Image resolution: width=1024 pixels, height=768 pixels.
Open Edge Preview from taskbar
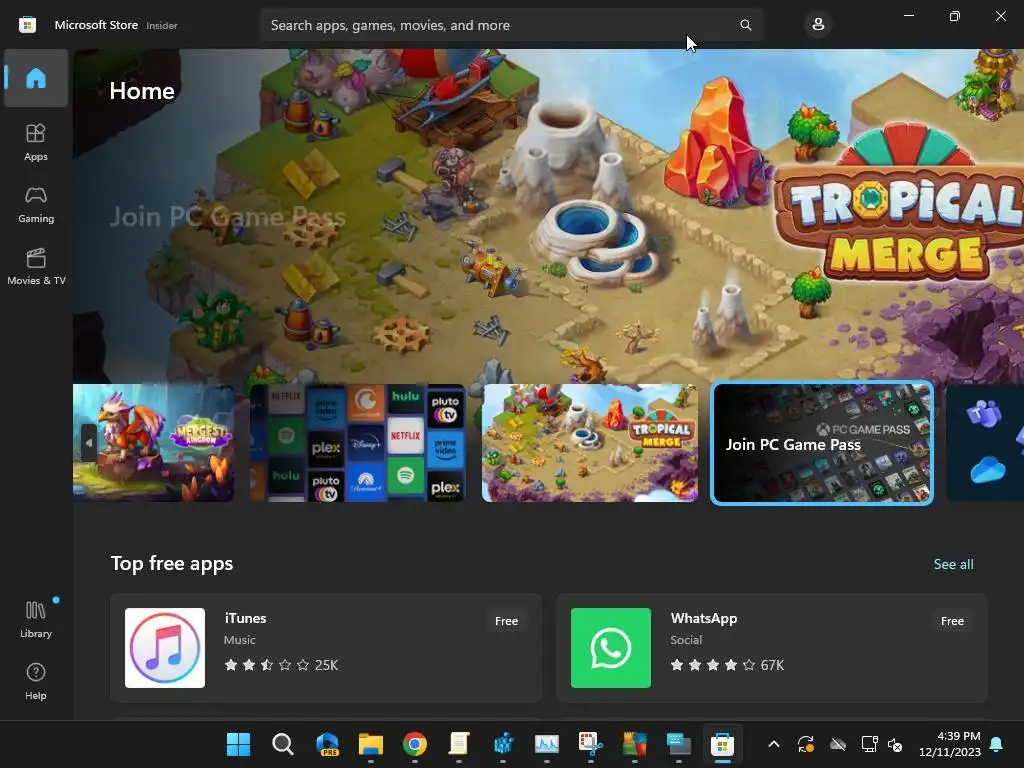(x=327, y=744)
